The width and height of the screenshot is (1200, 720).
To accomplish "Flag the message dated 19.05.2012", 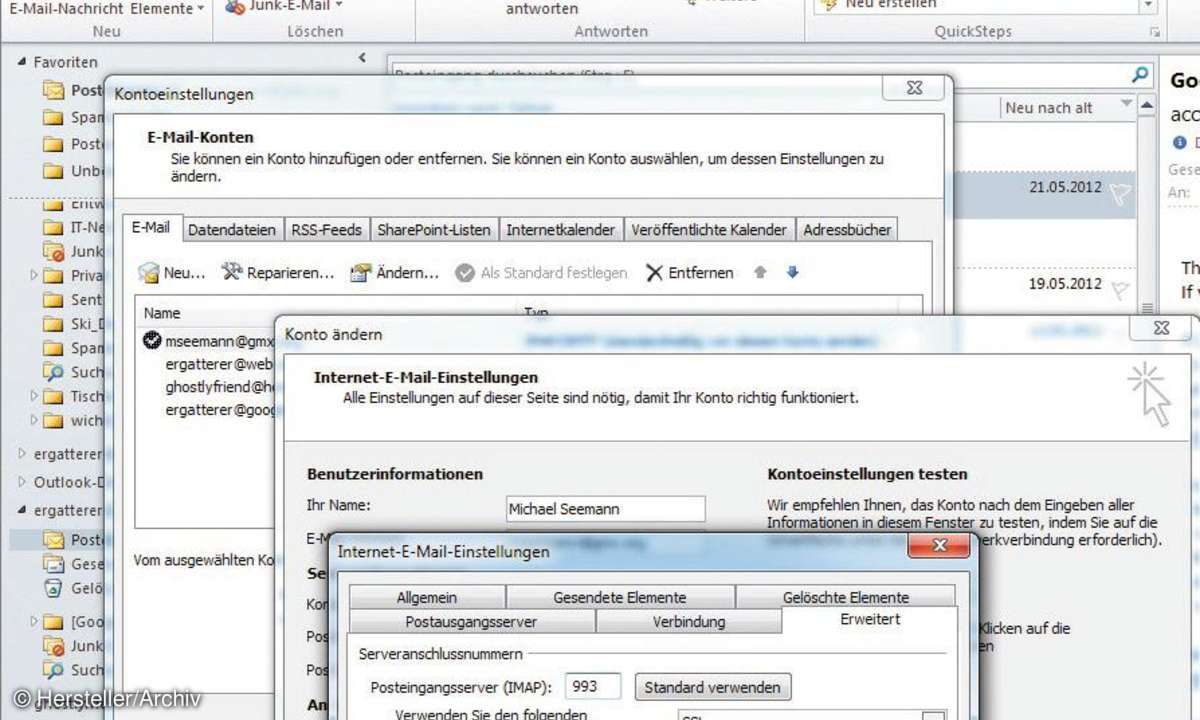I will 1120,290.
